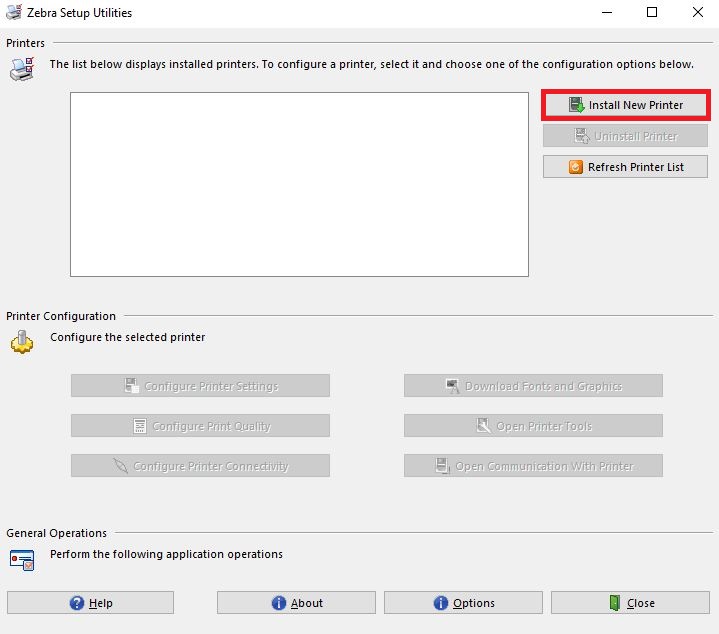
Task: Close the window with the X button
Action: 697,12
